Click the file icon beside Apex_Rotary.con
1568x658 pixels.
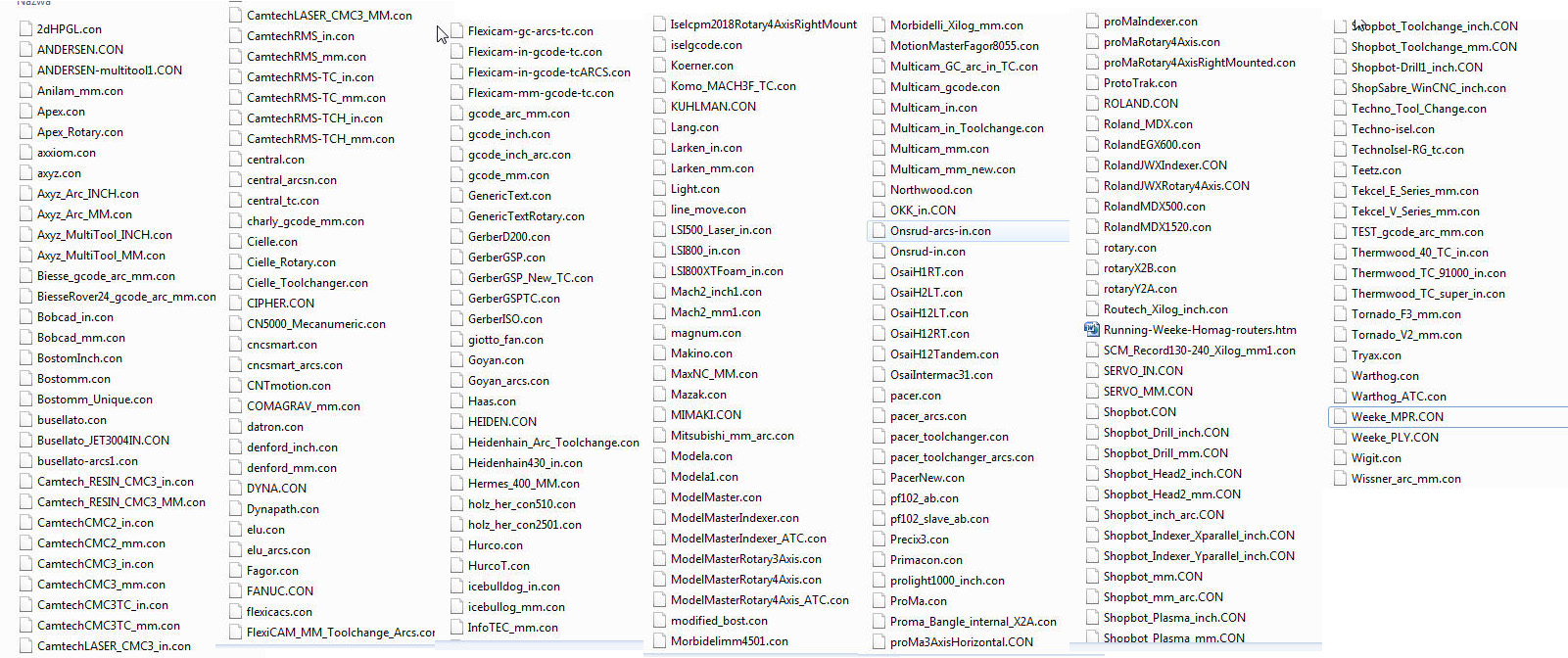click(x=26, y=132)
